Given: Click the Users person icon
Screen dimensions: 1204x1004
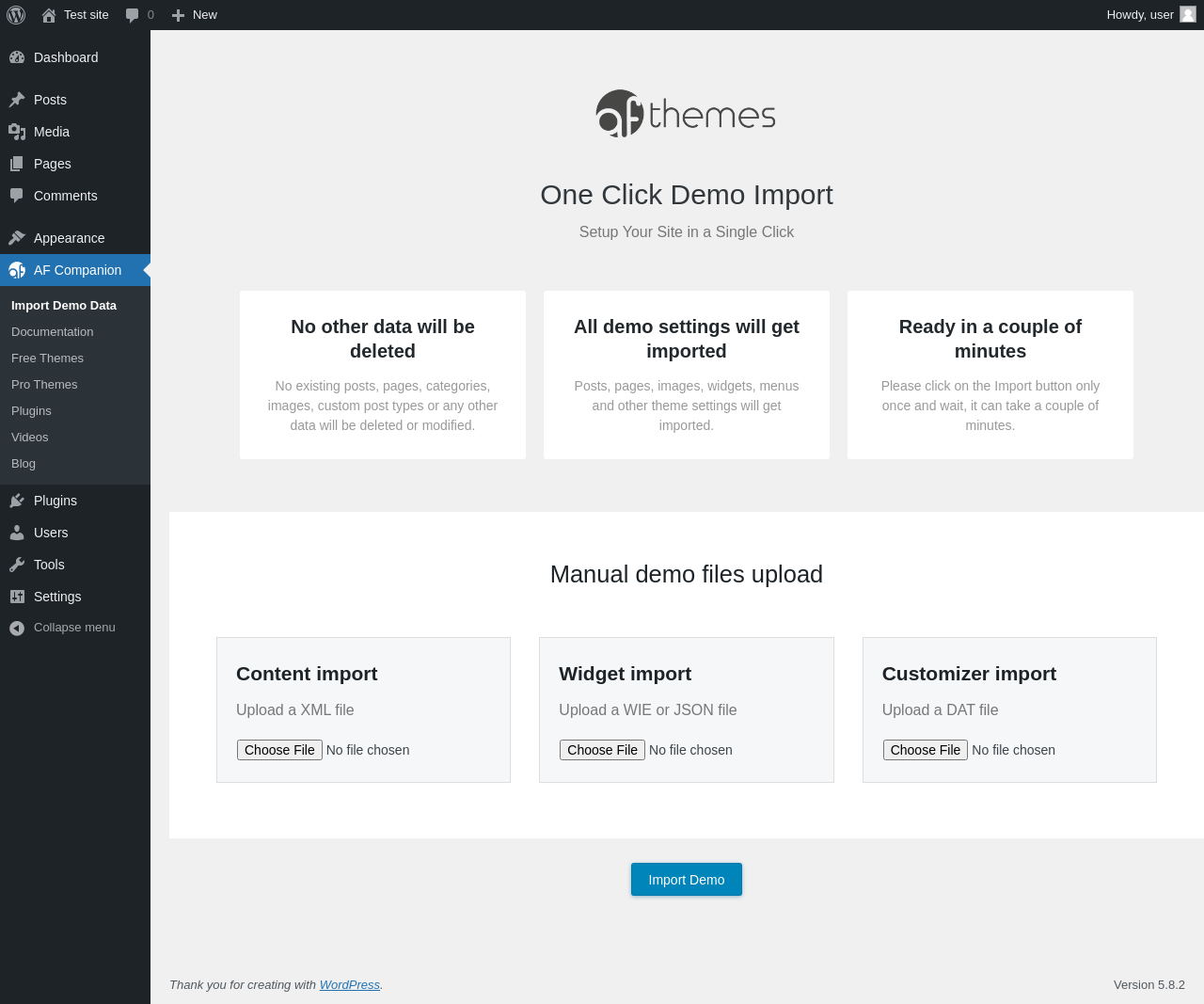Looking at the screenshot, I should click(17, 533).
